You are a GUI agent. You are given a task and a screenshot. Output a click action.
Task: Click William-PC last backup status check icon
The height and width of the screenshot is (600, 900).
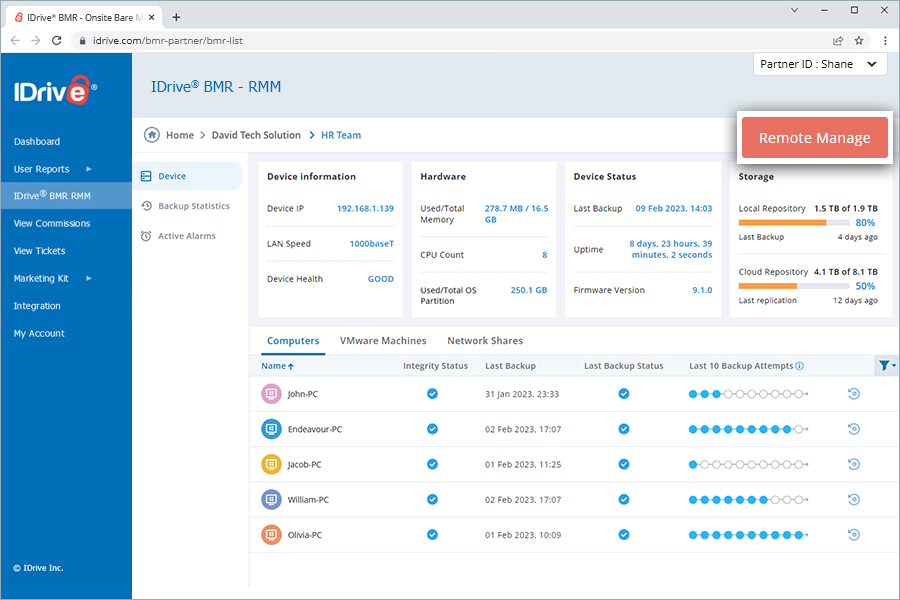click(x=624, y=500)
